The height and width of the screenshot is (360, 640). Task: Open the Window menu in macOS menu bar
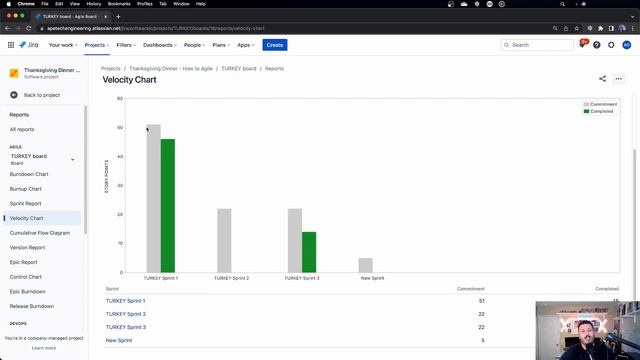tap(181, 4)
